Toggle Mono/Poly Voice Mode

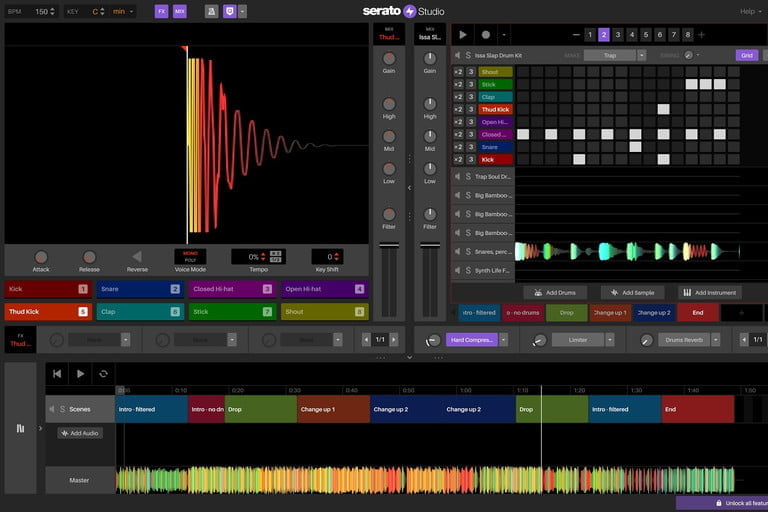[190, 257]
